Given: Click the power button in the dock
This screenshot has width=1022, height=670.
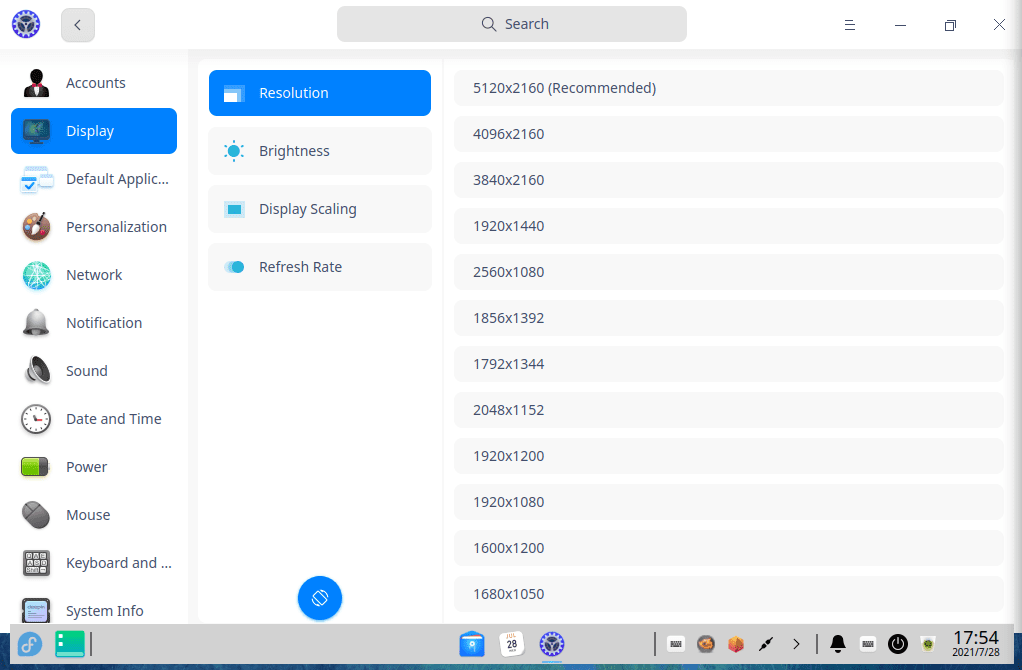Looking at the screenshot, I should pyautogui.click(x=898, y=645).
